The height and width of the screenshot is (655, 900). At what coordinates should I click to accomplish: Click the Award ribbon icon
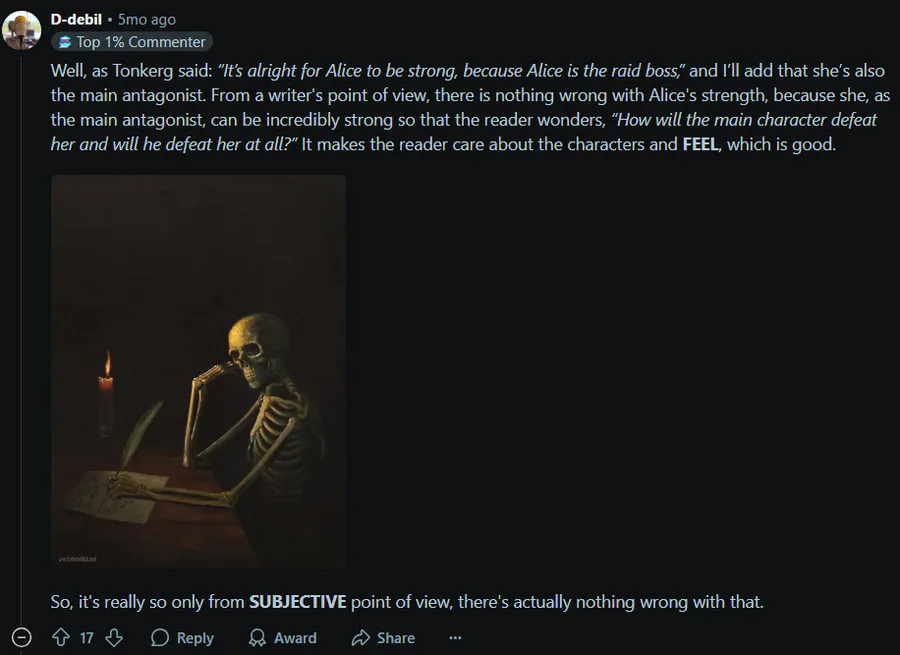point(257,637)
